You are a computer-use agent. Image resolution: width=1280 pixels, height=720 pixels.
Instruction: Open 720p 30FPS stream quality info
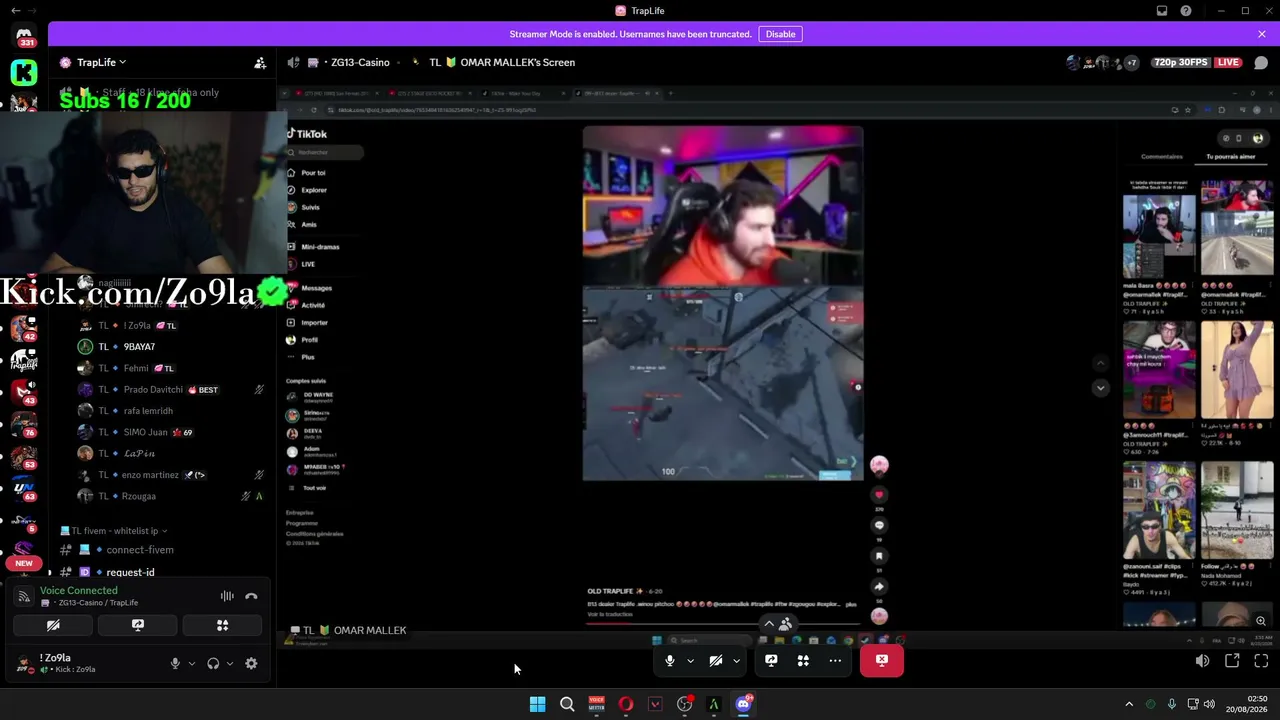tap(1180, 62)
